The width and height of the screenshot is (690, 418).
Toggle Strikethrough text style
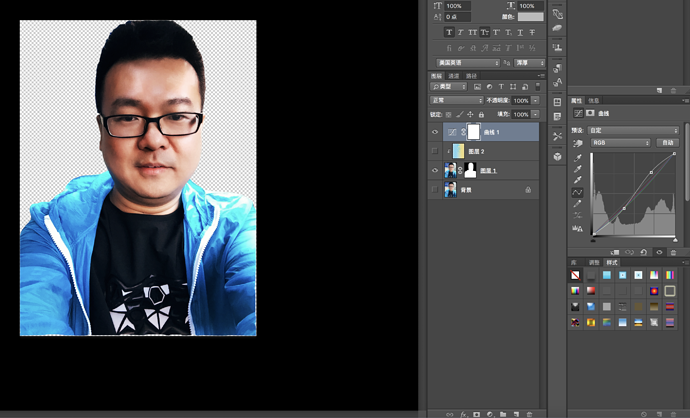coord(532,32)
